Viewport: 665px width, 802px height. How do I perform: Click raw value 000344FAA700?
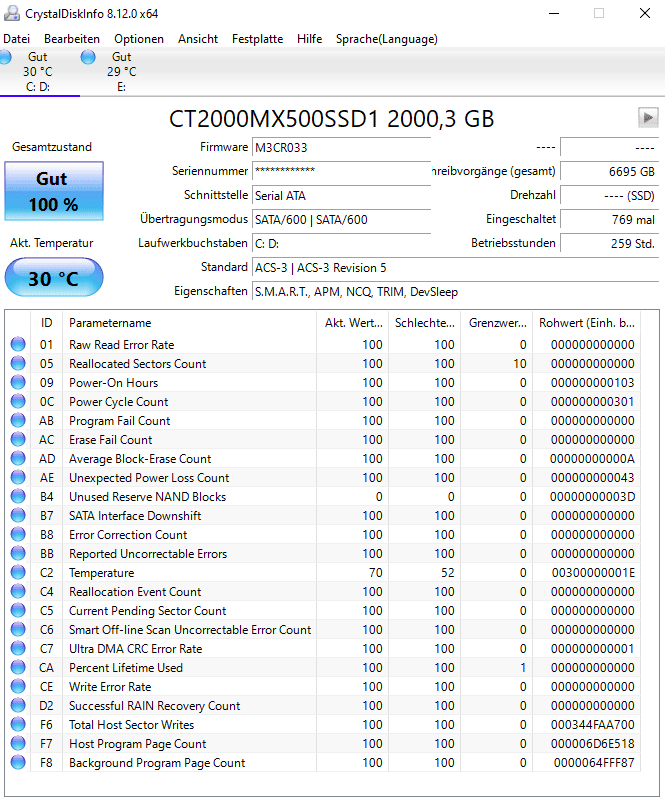coord(592,724)
